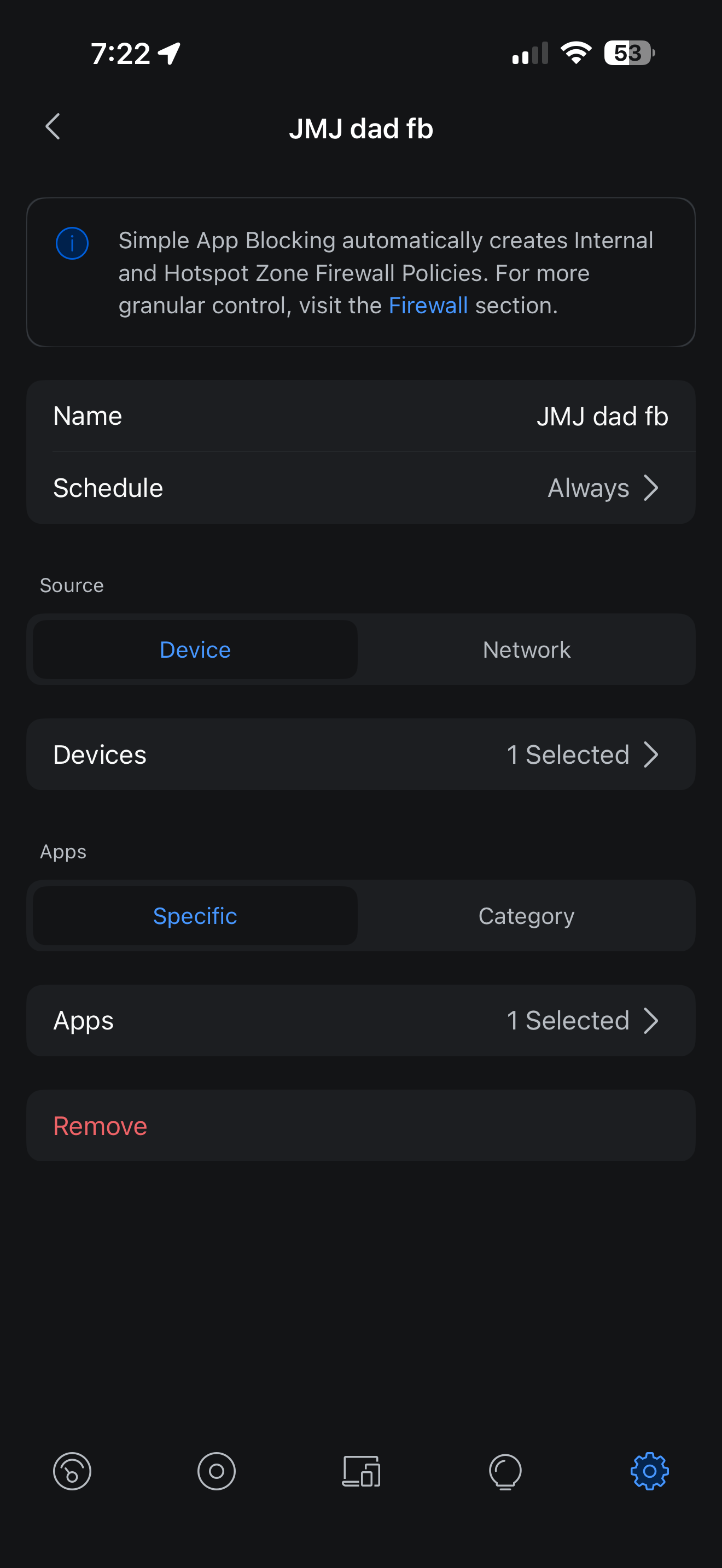The image size is (722, 1568).
Task: Tap the location arrow in status bar
Action: coord(169,54)
